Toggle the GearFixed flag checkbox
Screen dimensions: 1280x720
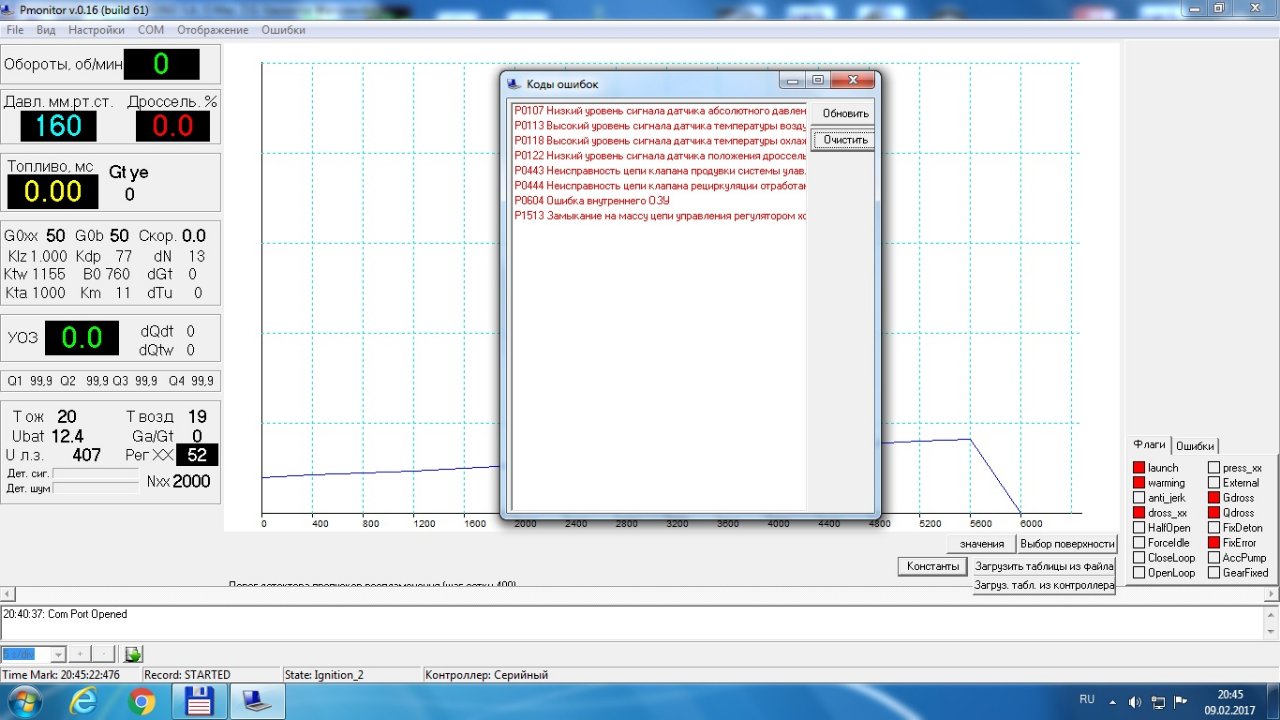(1214, 573)
